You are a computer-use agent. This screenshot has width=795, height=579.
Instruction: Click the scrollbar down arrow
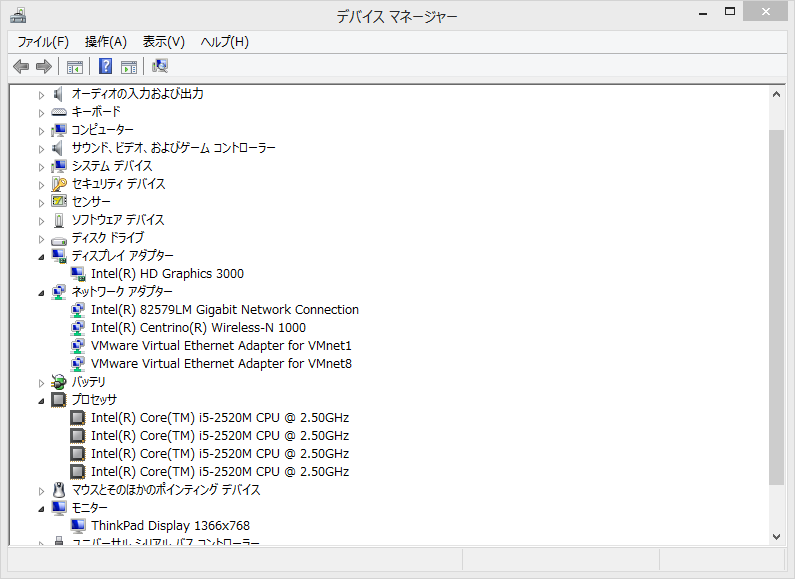(776, 536)
